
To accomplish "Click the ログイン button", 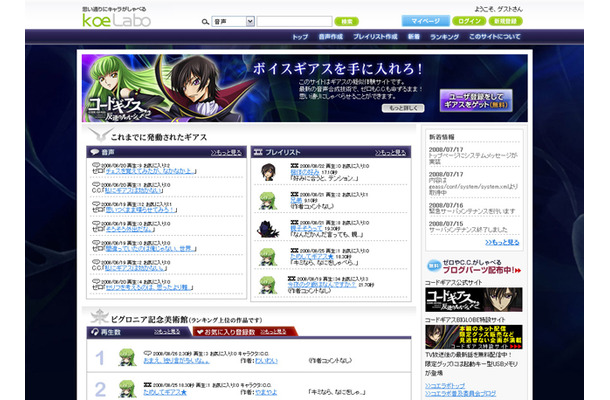I will click(x=469, y=21).
